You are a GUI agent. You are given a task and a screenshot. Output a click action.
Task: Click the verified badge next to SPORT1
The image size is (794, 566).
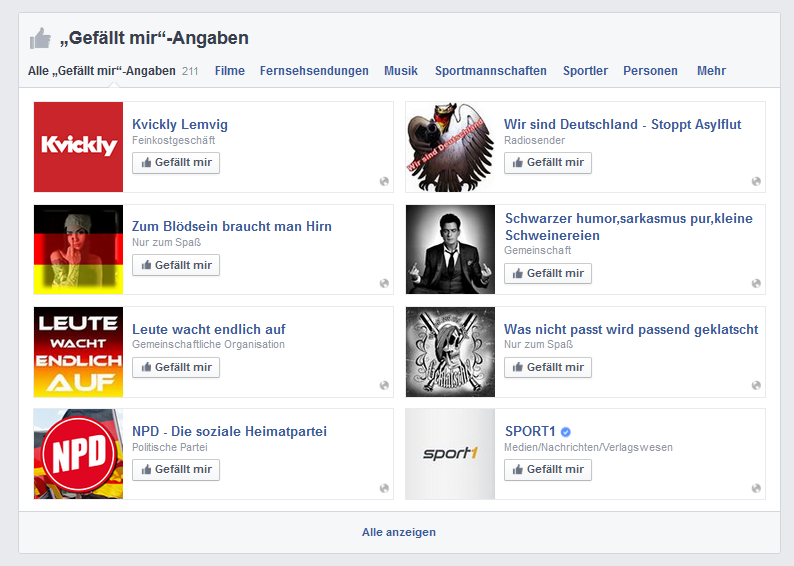pyautogui.click(x=566, y=432)
